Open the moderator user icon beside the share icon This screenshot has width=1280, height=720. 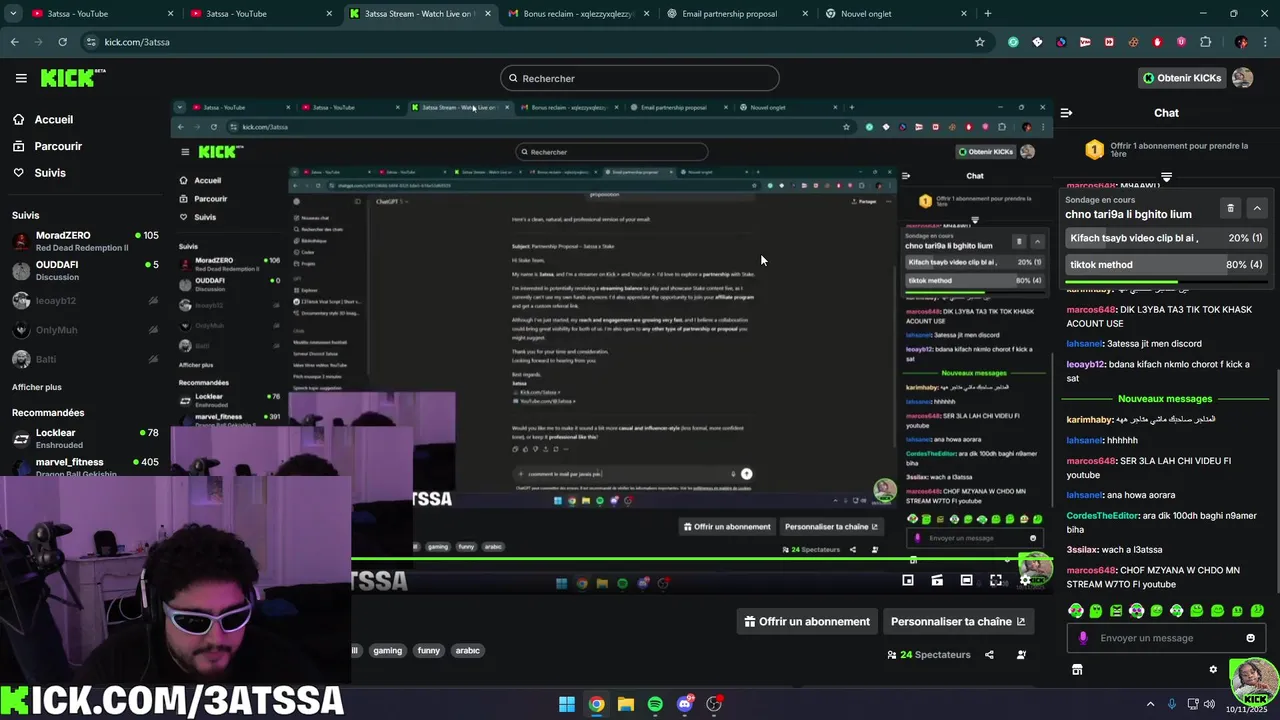click(x=1021, y=655)
